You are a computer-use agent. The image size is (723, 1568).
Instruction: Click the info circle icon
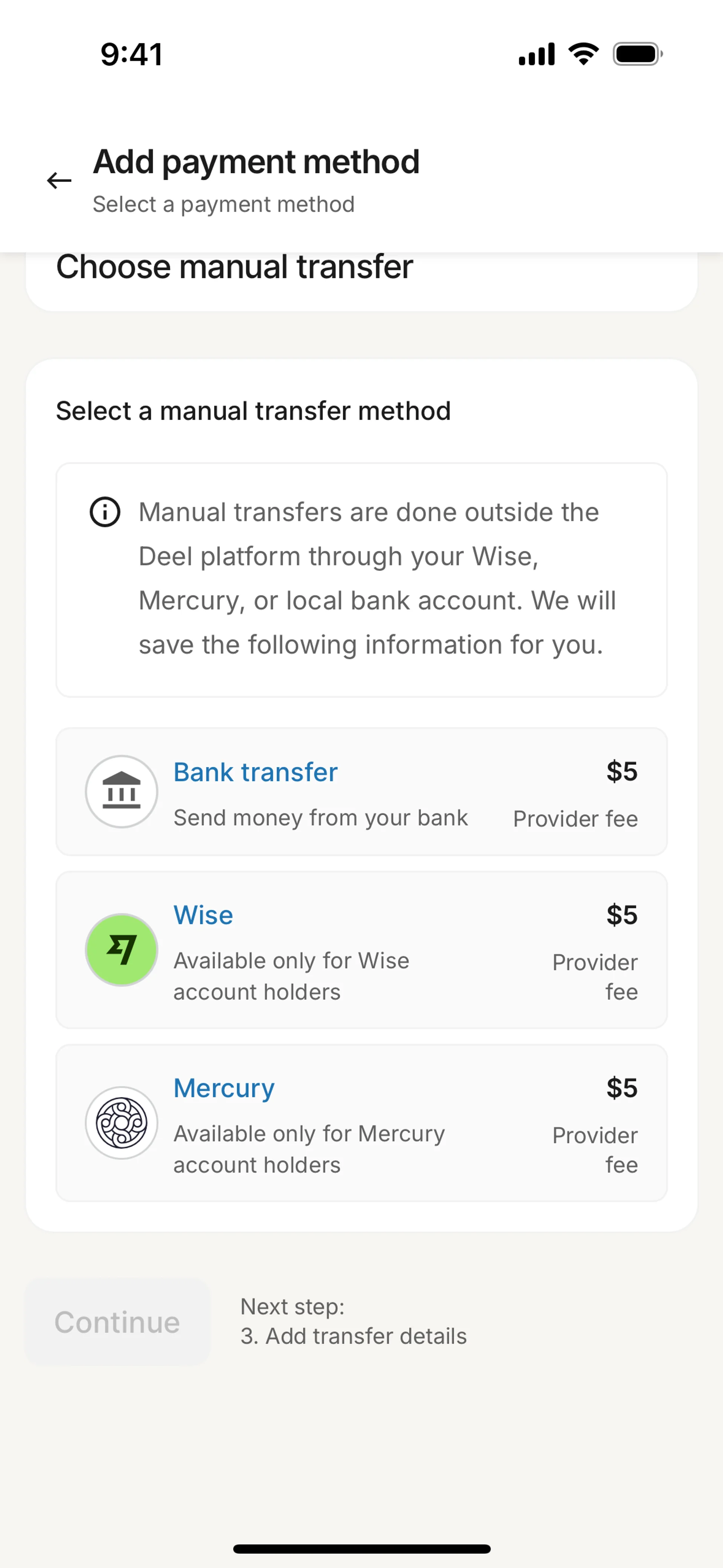click(105, 512)
